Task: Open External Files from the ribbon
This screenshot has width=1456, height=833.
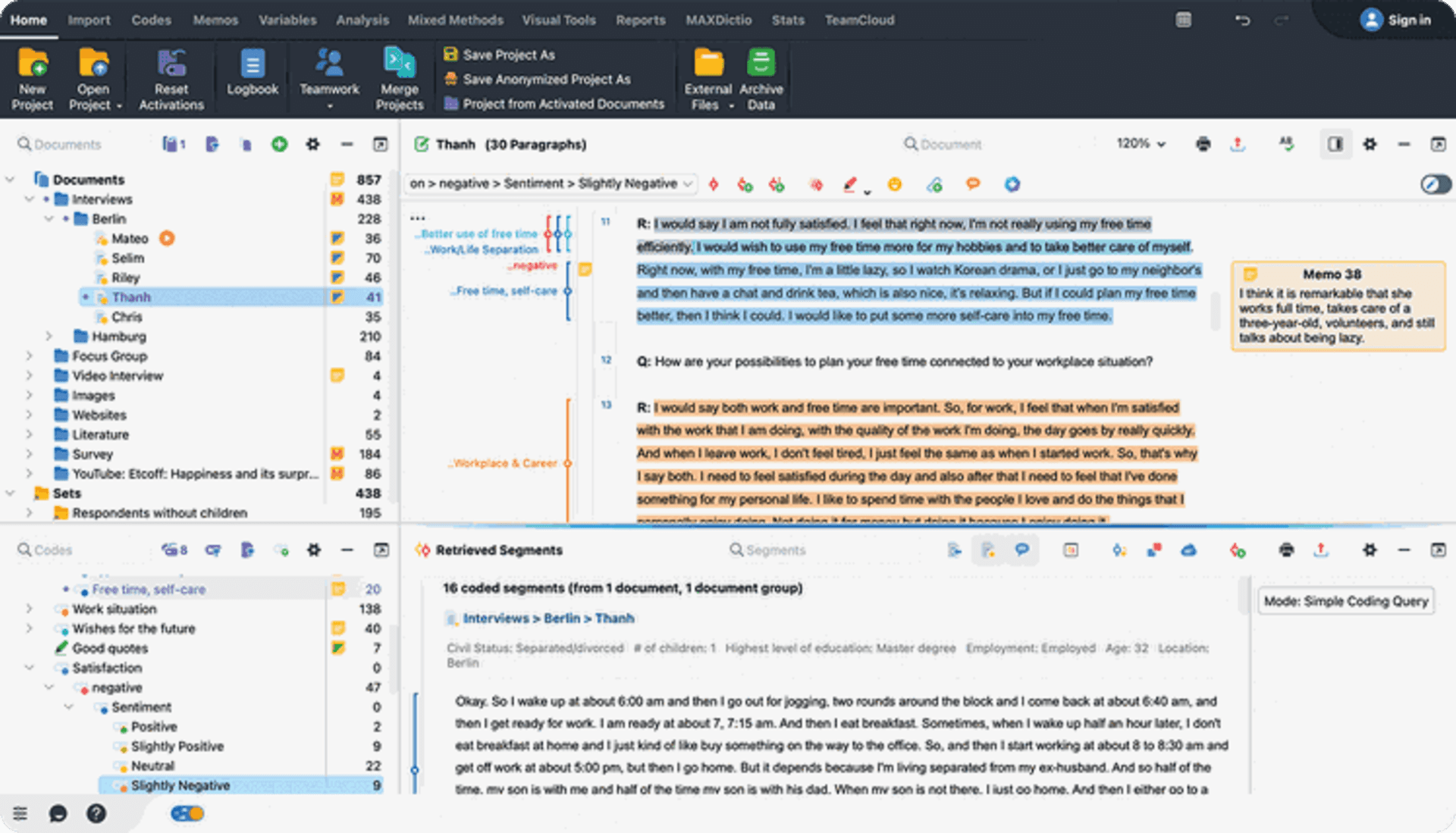Action: pyautogui.click(x=707, y=76)
